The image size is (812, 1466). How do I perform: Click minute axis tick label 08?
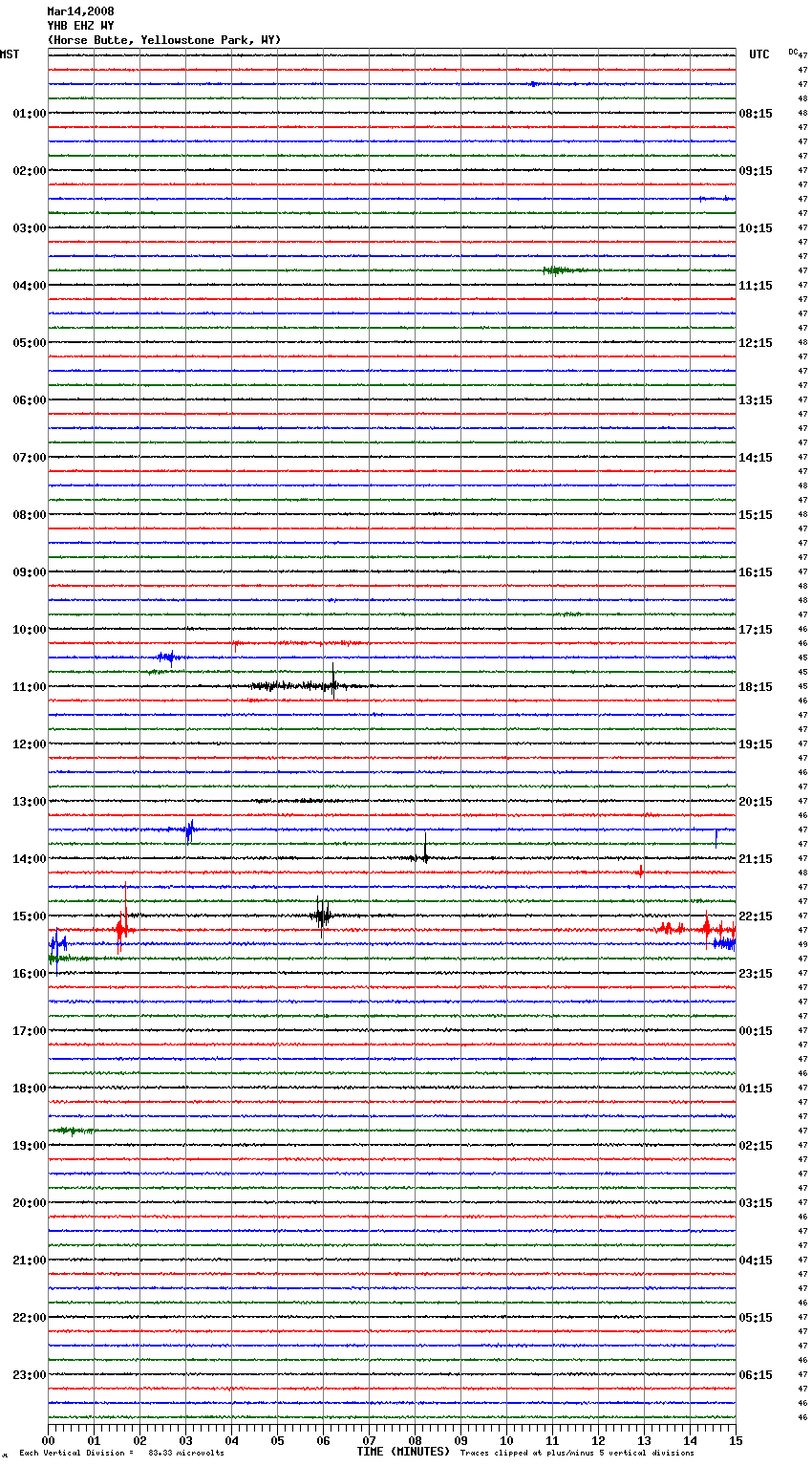click(415, 1440)
